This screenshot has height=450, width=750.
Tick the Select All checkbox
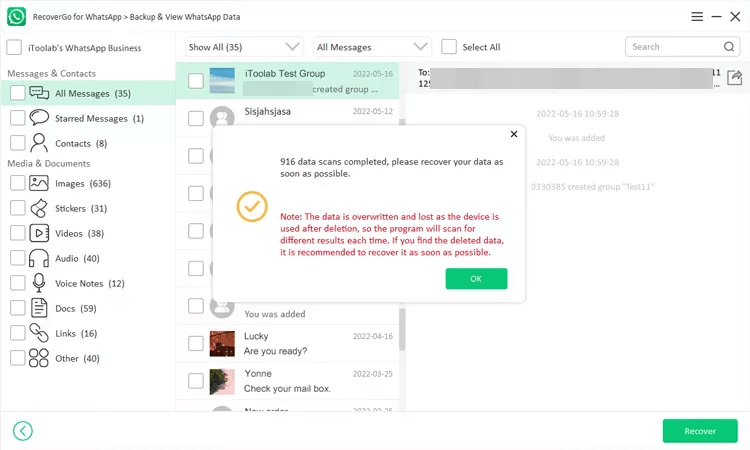click(449, 47)
